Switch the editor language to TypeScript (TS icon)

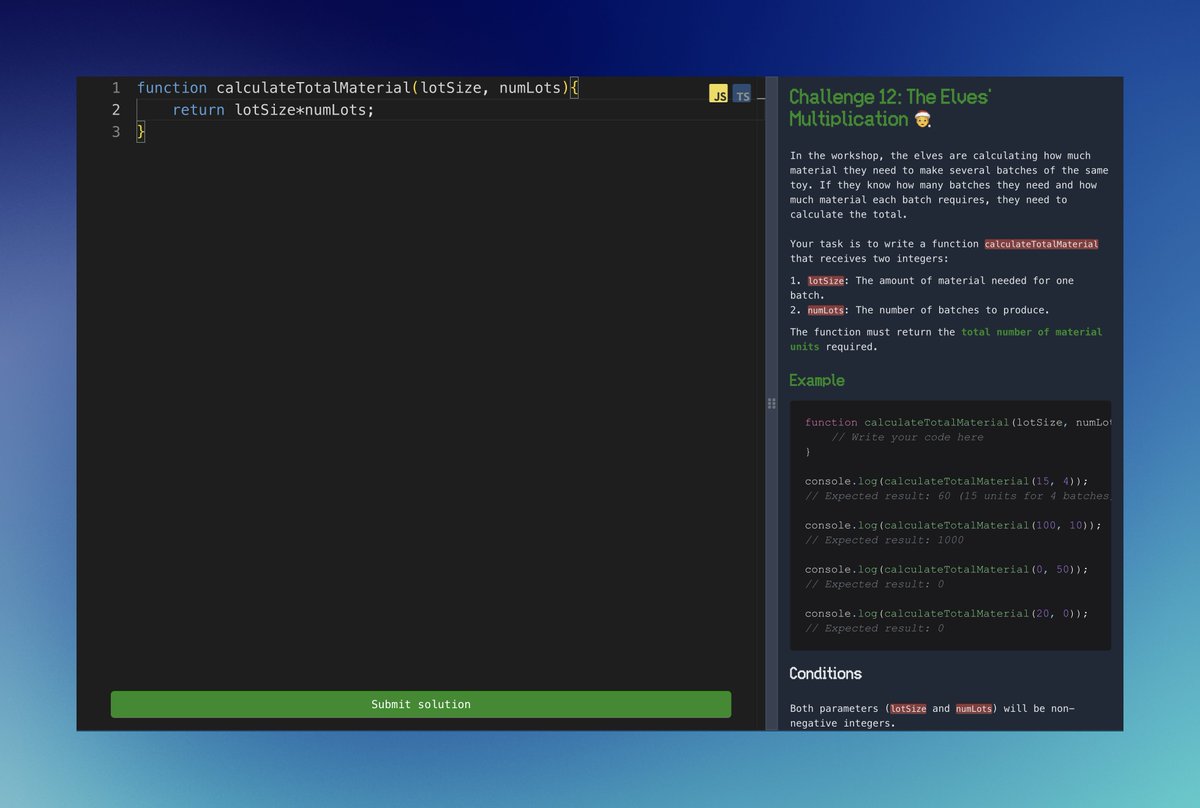742,94
